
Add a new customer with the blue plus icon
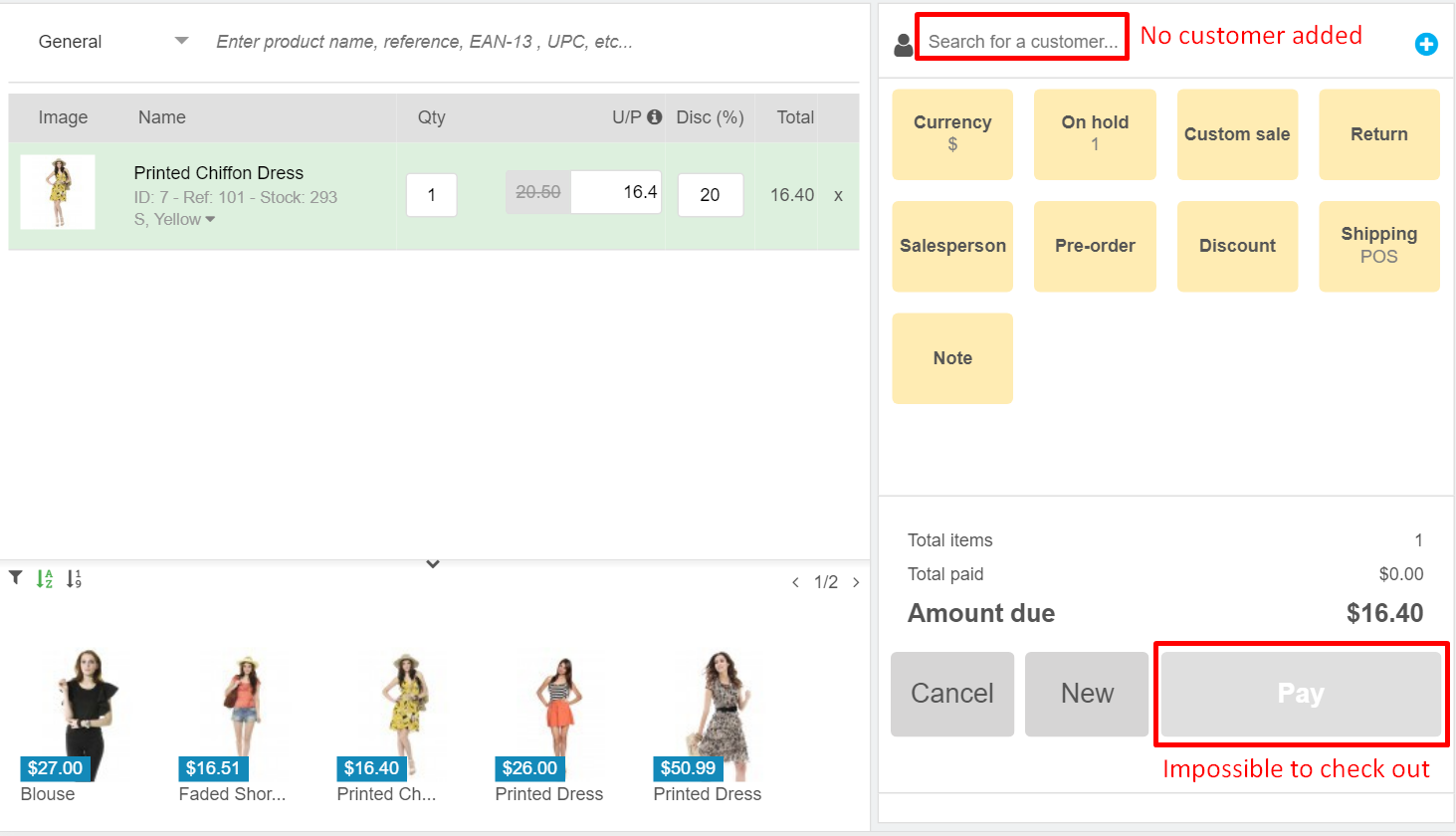click(1426, 44)
